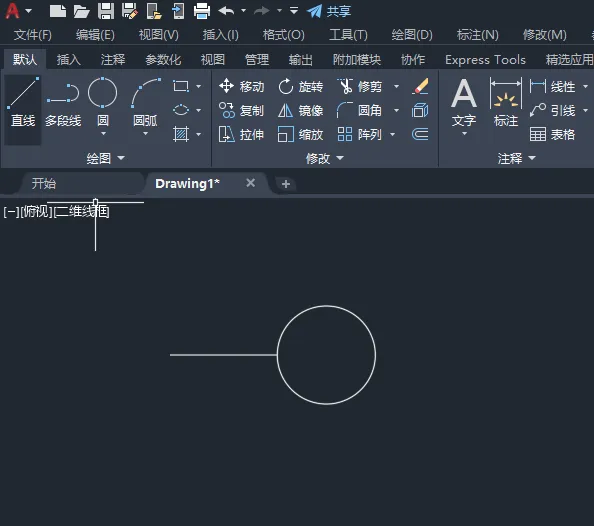Viewport: 594px width, 526px height.
Task: Click the 俯视 view label control
Action: [x=36, y=211]
